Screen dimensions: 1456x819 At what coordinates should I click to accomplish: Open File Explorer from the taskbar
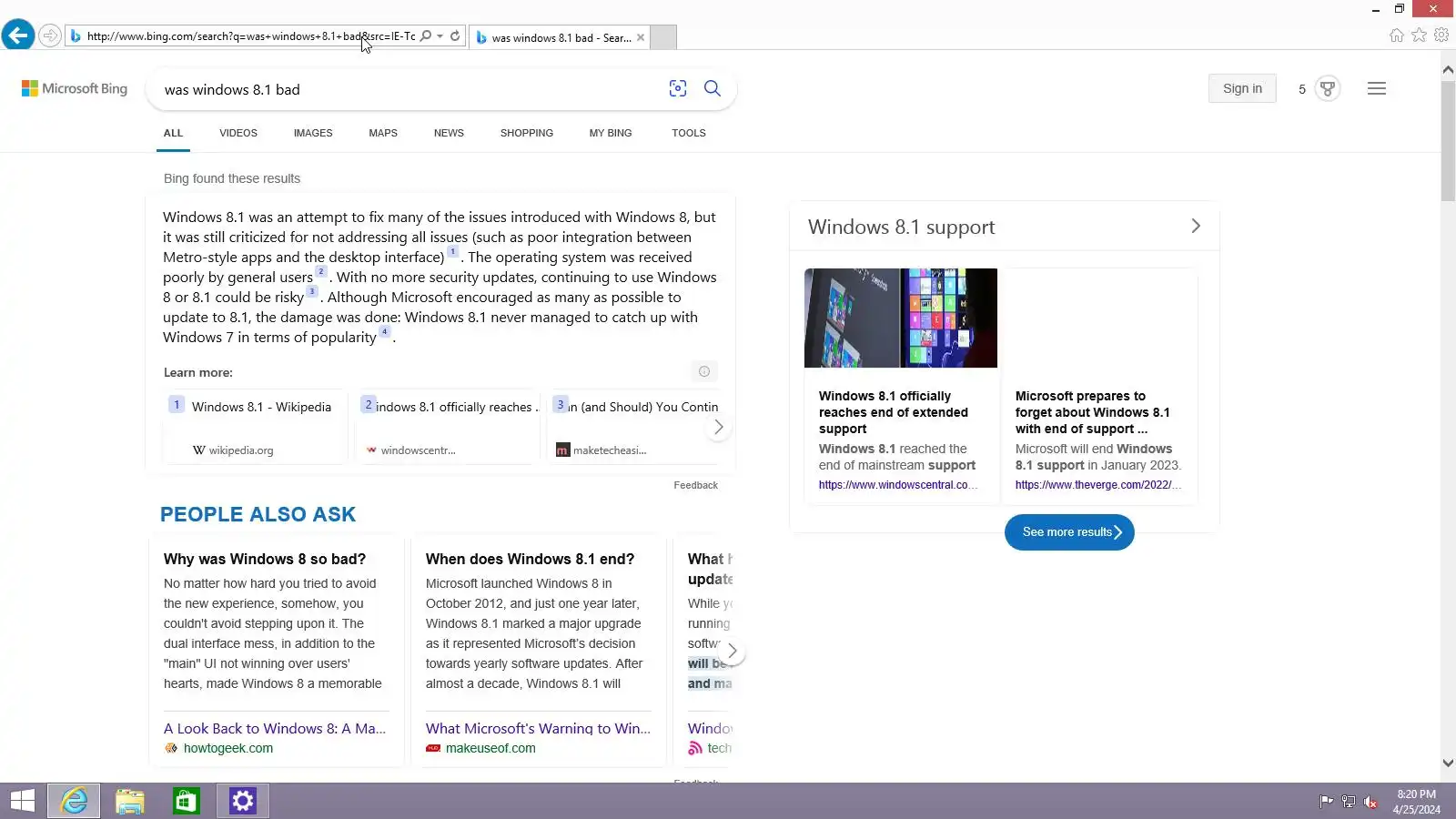130,801
